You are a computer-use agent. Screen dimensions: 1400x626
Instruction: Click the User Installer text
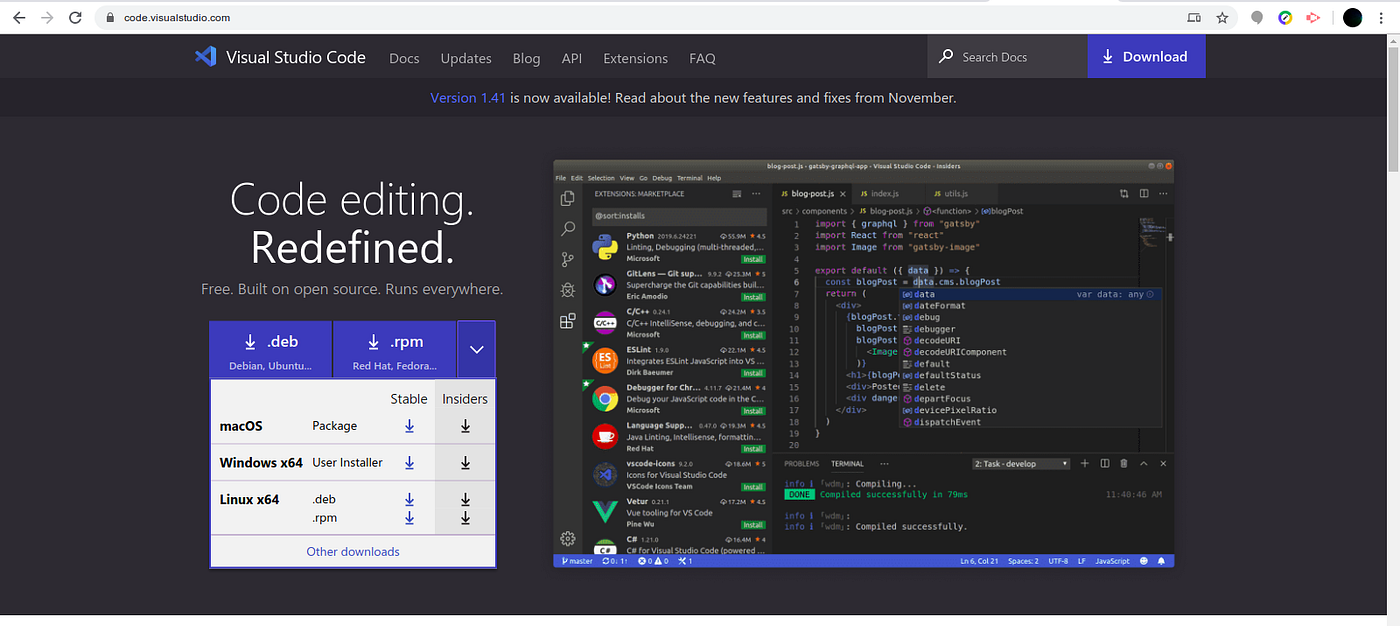point(347,463)
